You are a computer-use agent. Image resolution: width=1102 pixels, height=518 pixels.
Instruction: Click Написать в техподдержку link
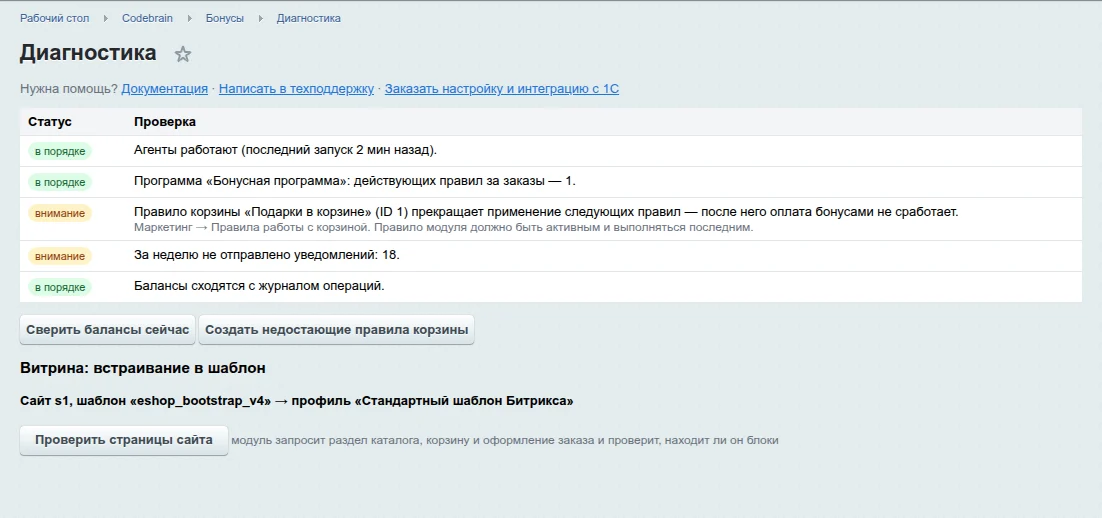(x=297, y=89)
